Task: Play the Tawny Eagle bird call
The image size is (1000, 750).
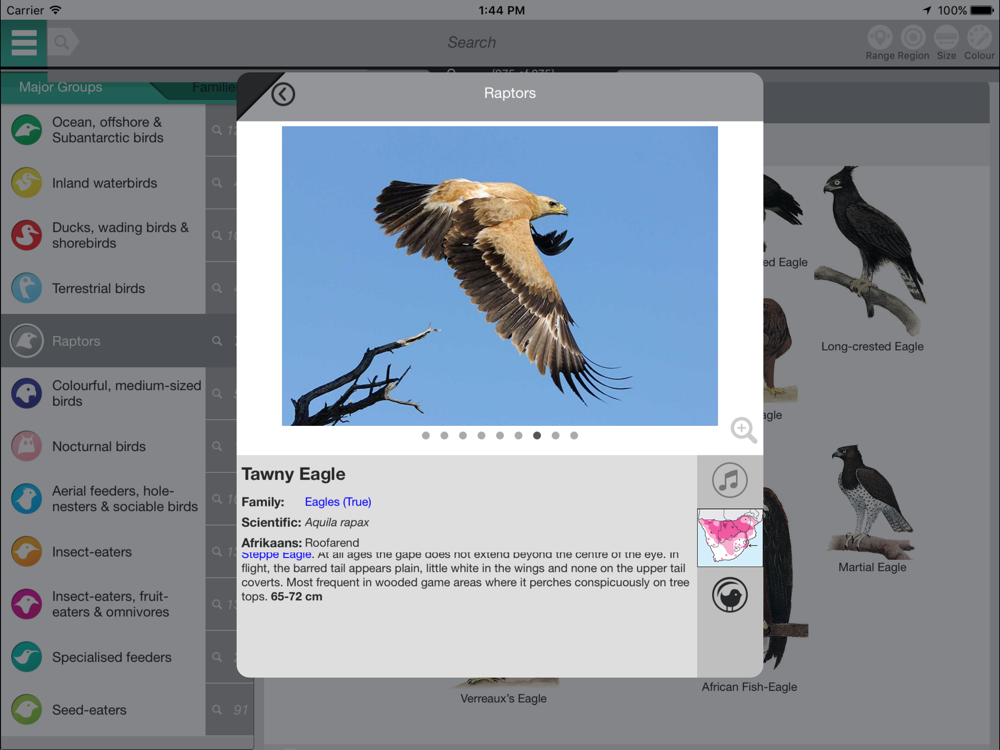Action: coord(730,480)
